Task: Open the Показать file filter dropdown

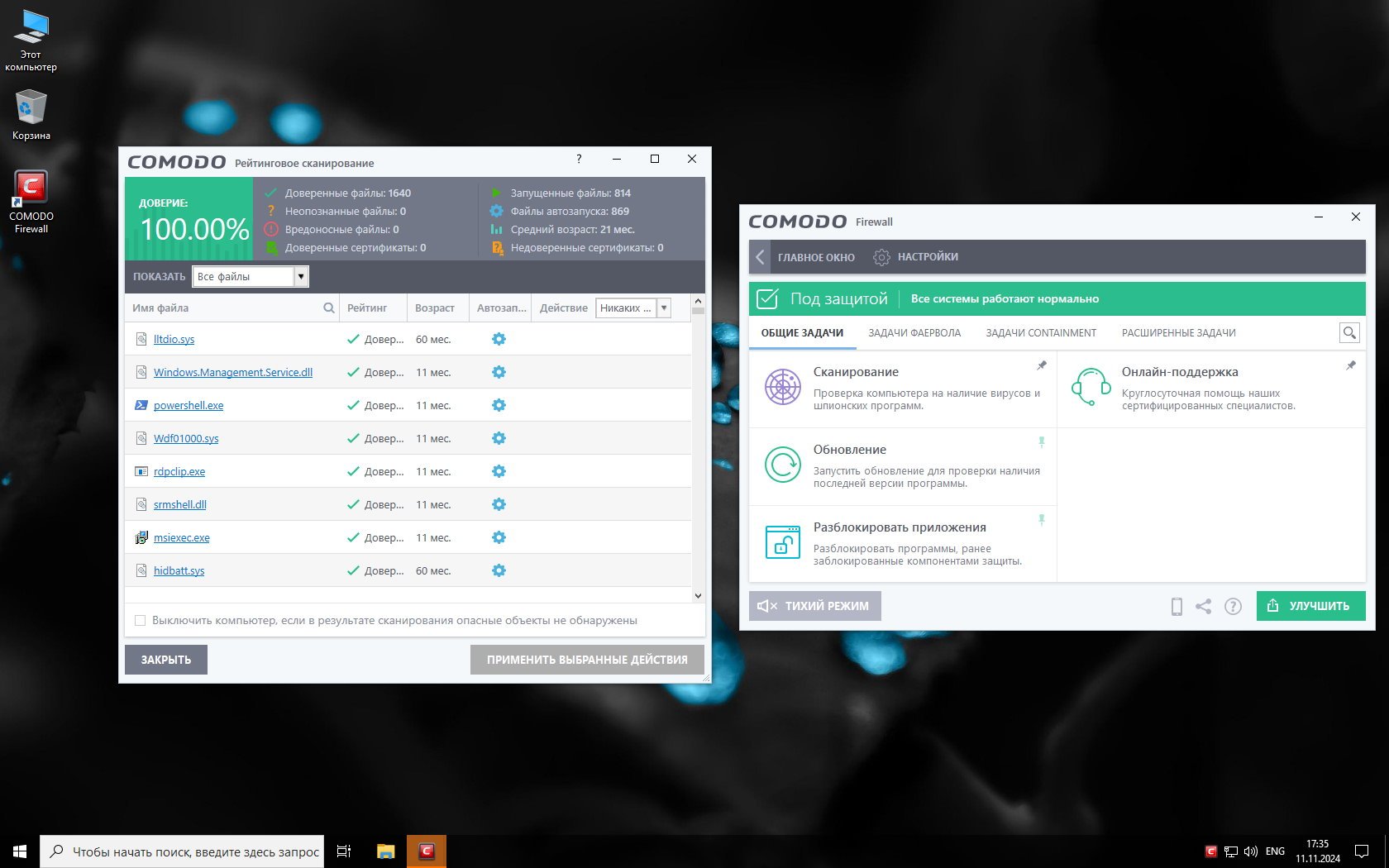Action: 251,277
